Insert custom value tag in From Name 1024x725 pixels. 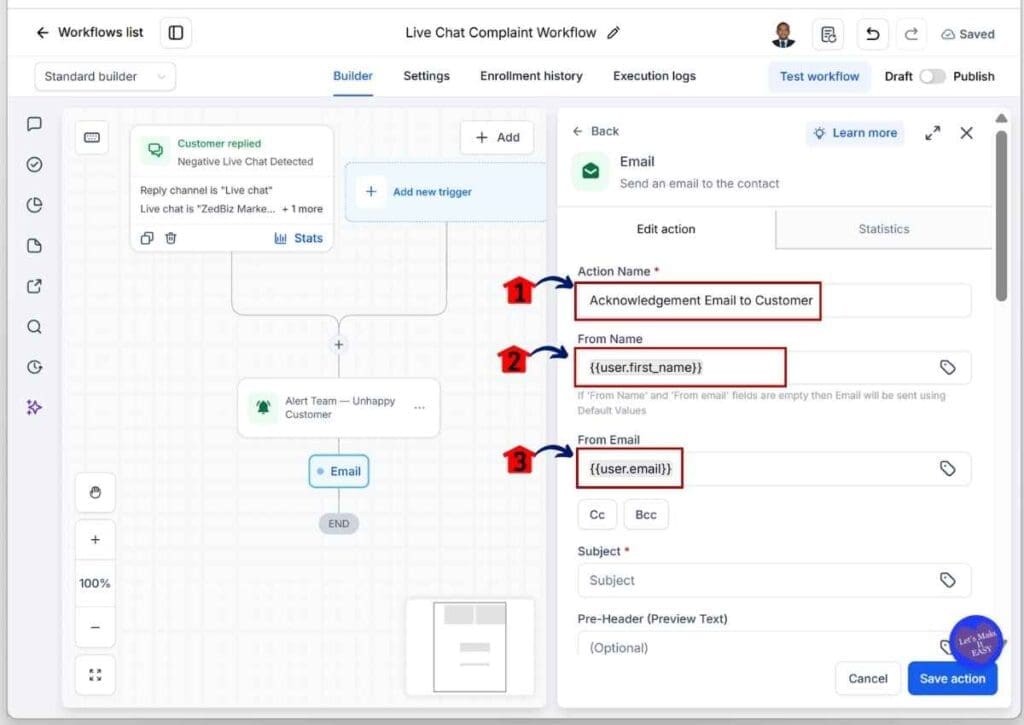click(948, 368)
